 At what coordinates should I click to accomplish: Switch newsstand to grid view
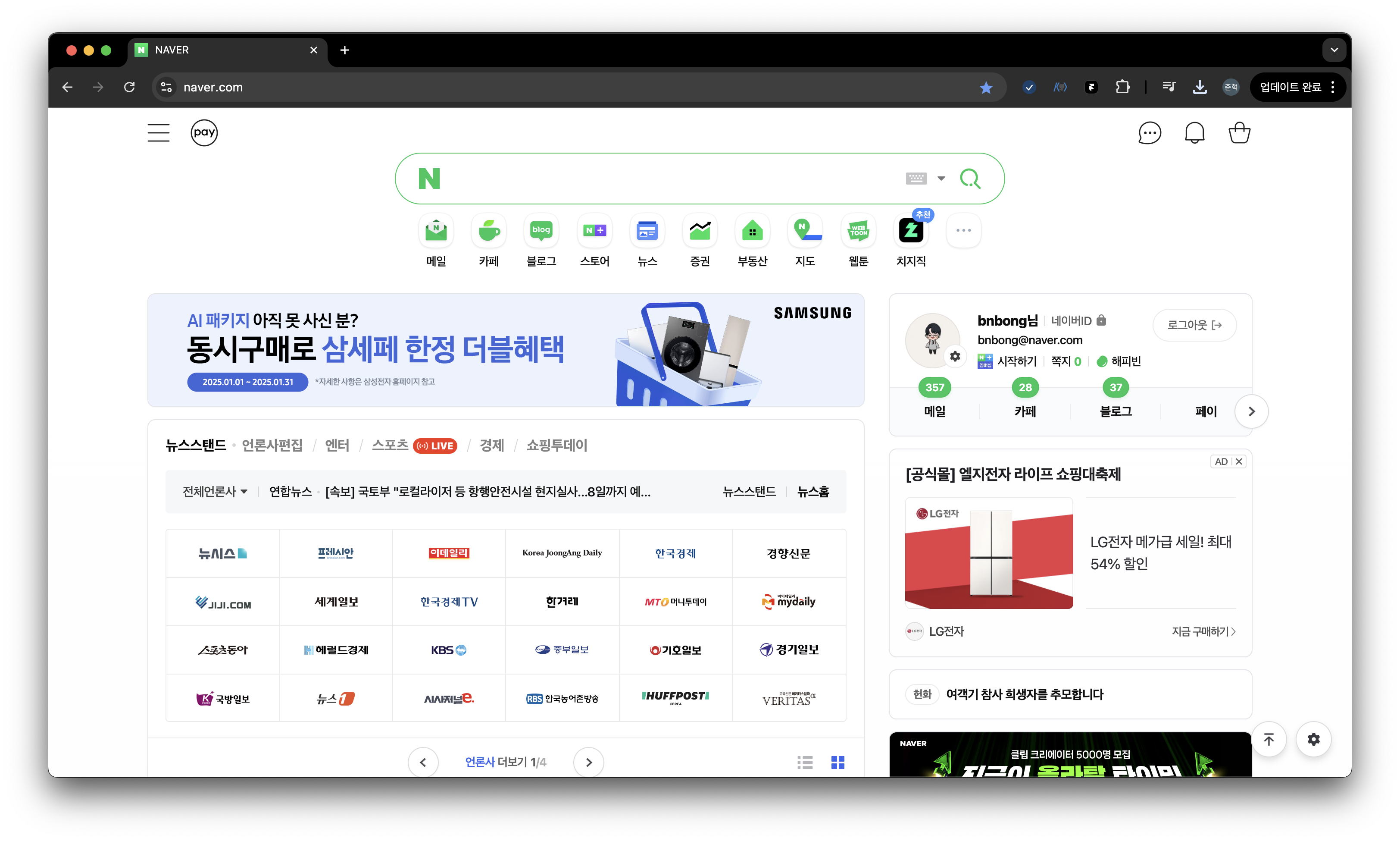837,762
